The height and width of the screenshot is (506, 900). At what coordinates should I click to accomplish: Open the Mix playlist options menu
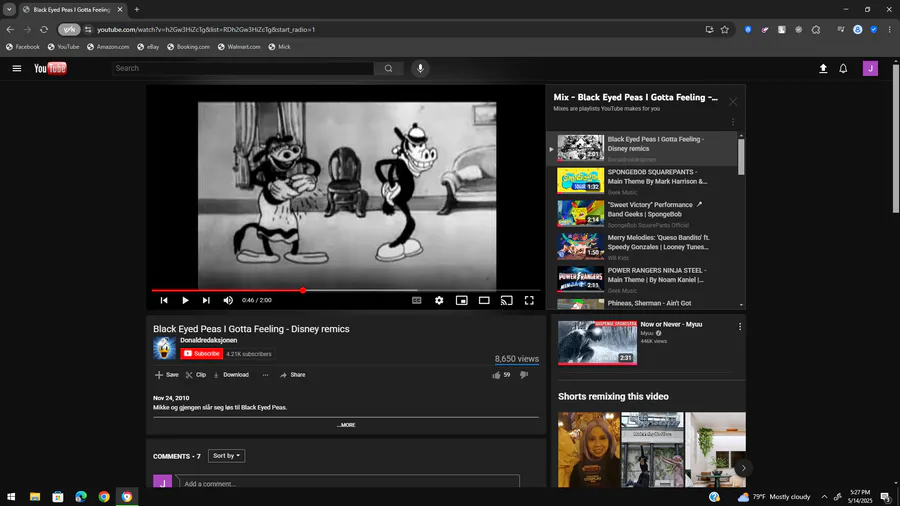click(733, 122)
